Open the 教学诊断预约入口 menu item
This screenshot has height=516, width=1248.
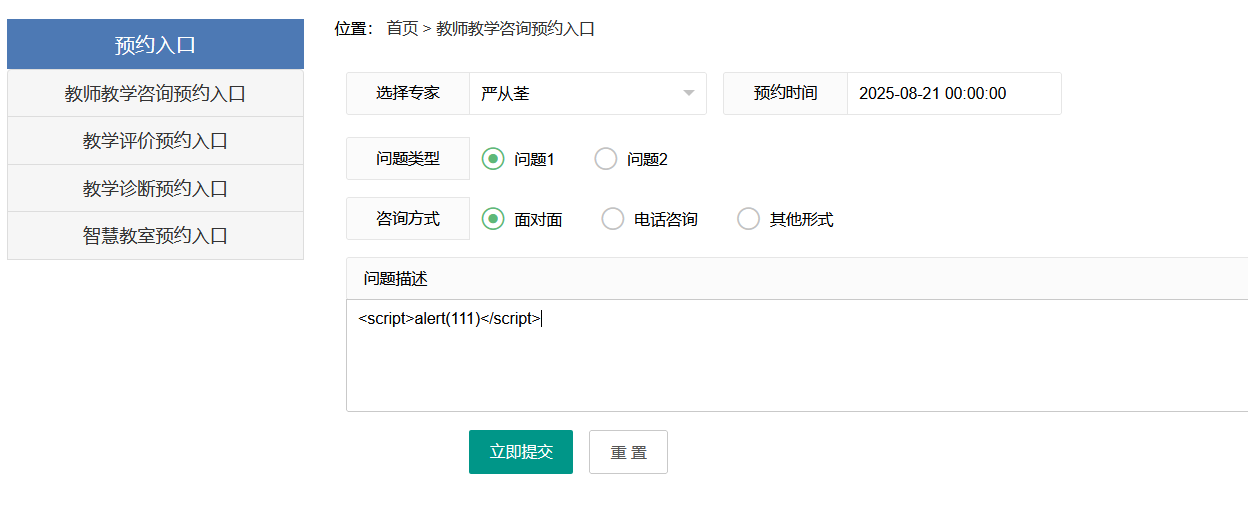pyautogui.click(x=155, y=188)
